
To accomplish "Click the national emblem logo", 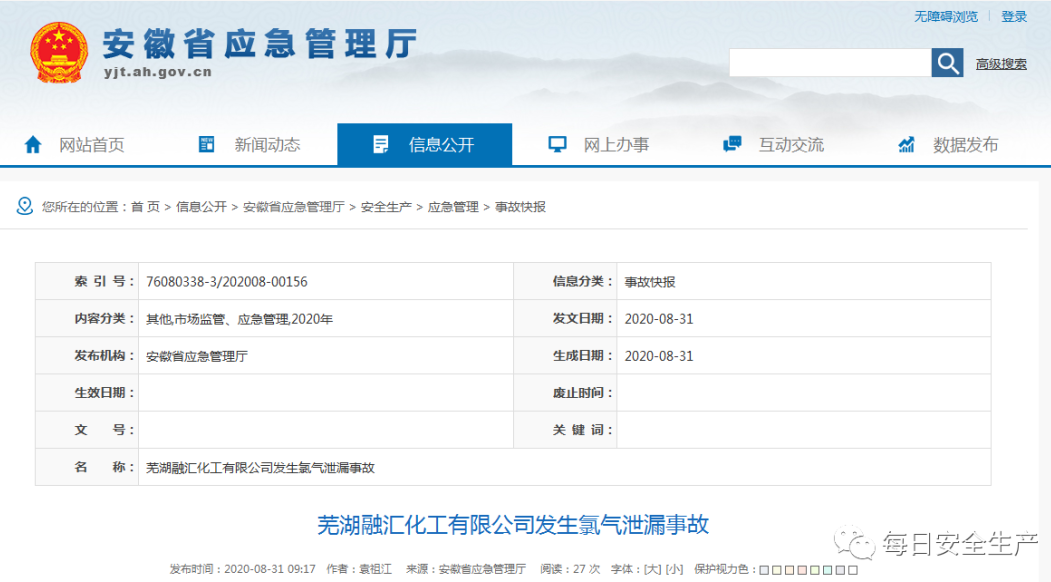I will point(59,52).
